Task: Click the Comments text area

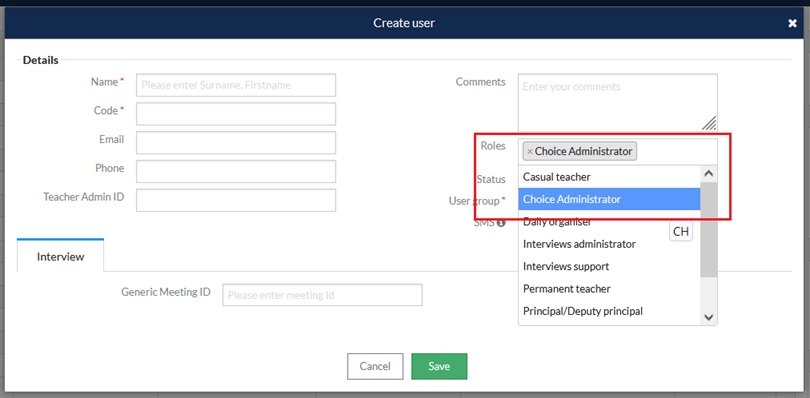Action: point(618,102)
